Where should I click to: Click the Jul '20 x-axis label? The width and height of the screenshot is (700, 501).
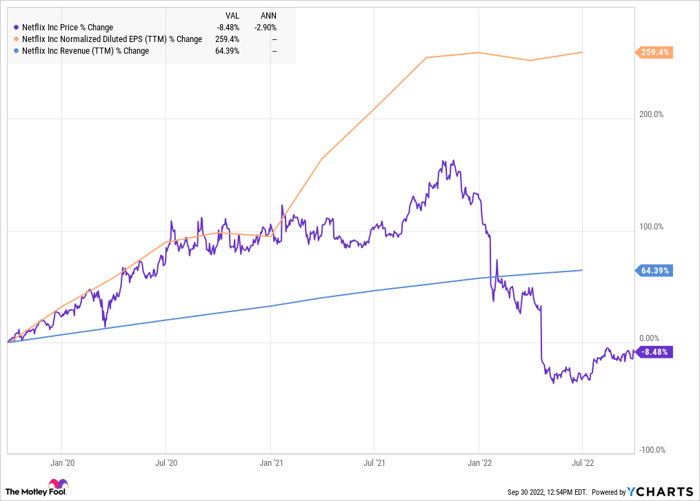pos(166,464)
